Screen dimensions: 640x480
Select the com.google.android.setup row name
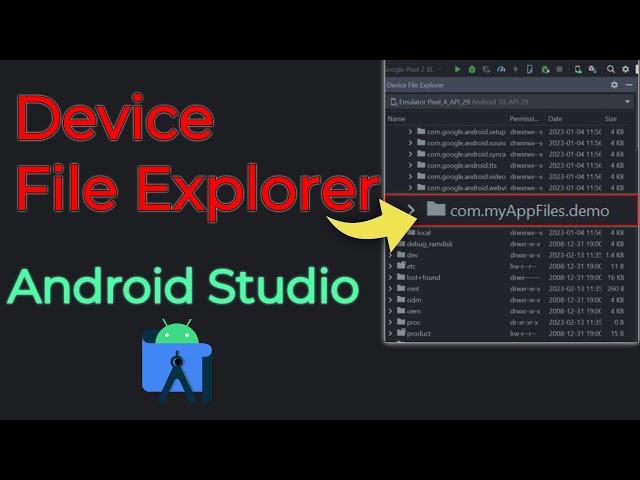(x=466, y=131)
